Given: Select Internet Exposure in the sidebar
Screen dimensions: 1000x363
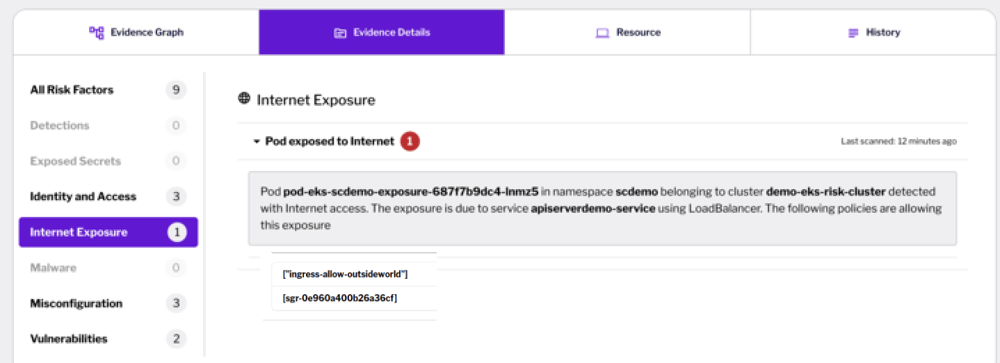Looking at the screenshot, I should click(x=108, y=232).
